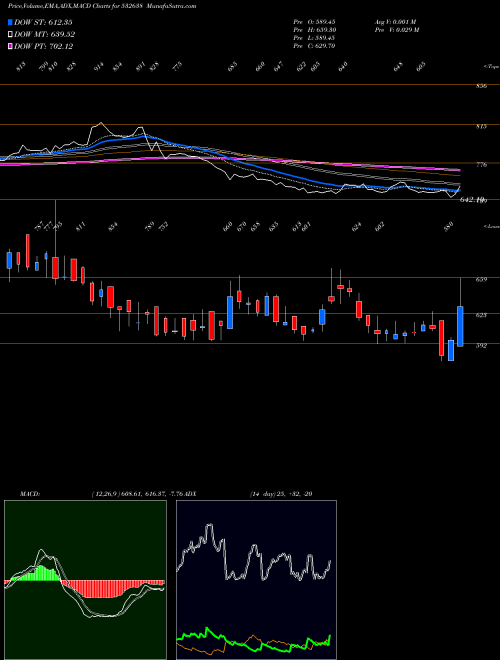The height and width of the screenshot is (660, 500).
Task: Select the 'DOW MT: 639.52' legend text
Action: coord(45,35)
